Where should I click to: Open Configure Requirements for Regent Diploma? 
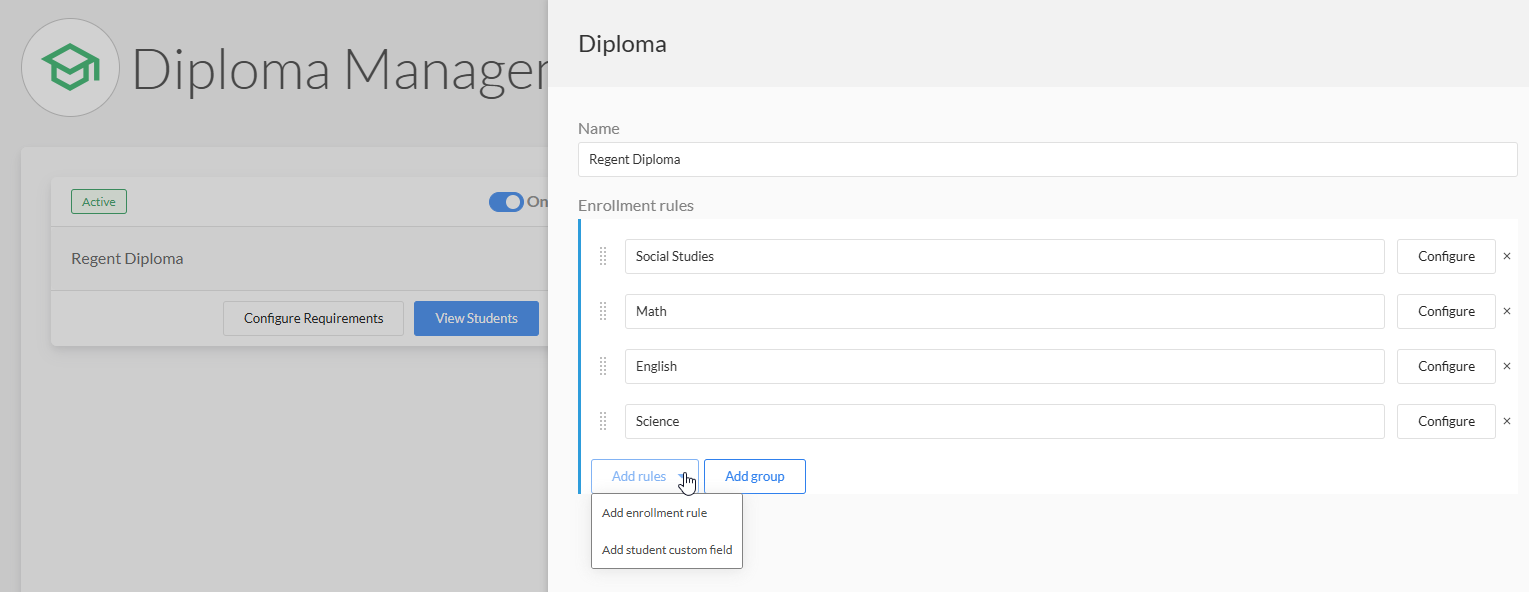pos(313,318)
